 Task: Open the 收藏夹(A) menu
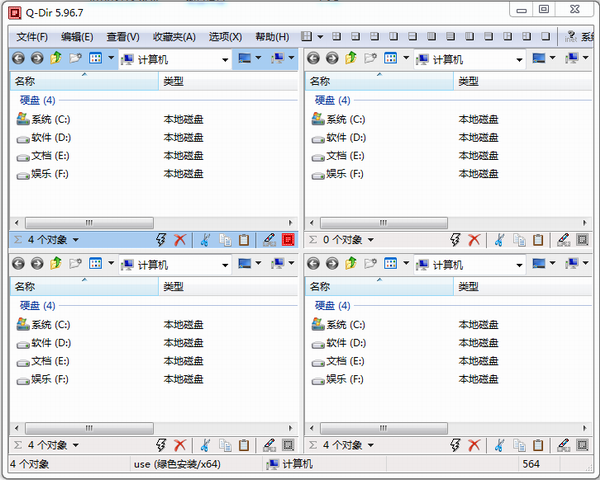tap(174, 37)
